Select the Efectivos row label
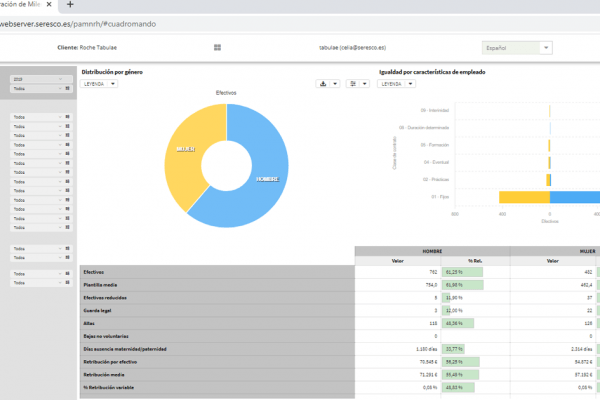 point(95,272)
